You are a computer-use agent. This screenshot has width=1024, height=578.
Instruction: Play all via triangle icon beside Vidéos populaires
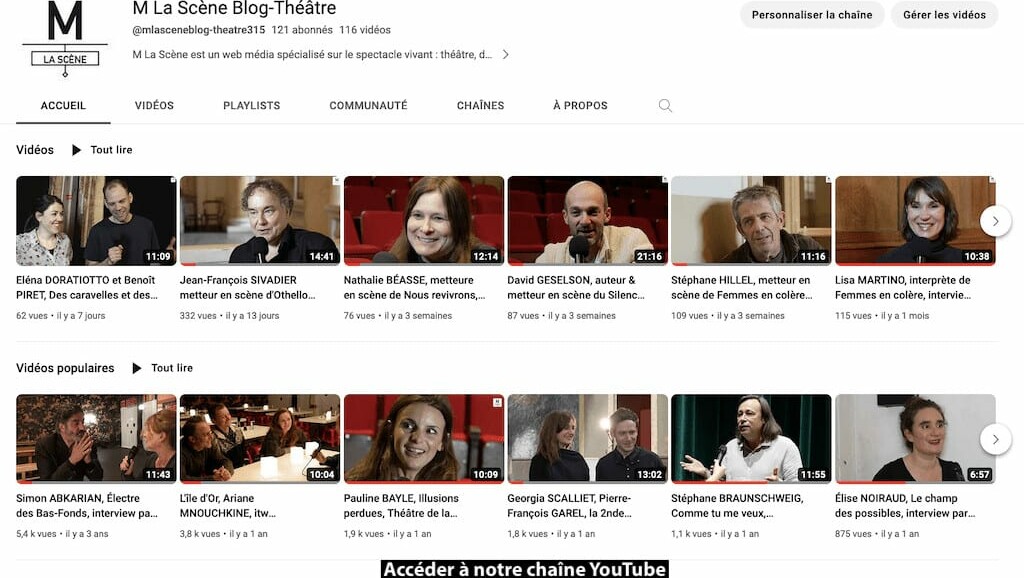[136, 368]
